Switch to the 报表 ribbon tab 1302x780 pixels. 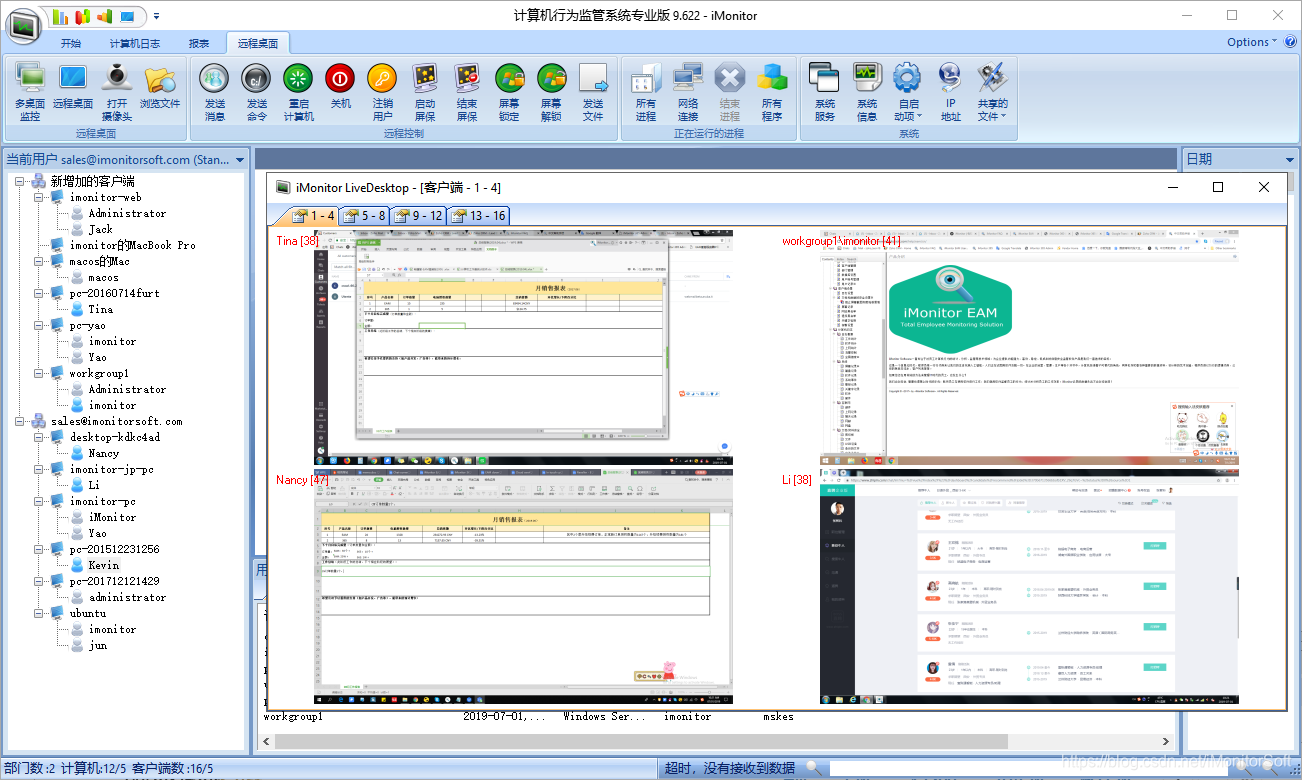[x=199, y=43]
